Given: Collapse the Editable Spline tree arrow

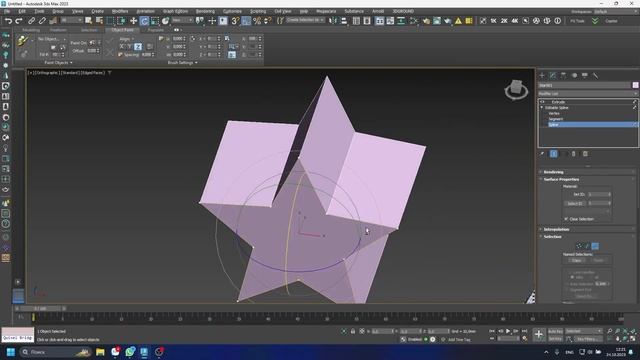Looking at the screenshot, I should coord(542,107).
